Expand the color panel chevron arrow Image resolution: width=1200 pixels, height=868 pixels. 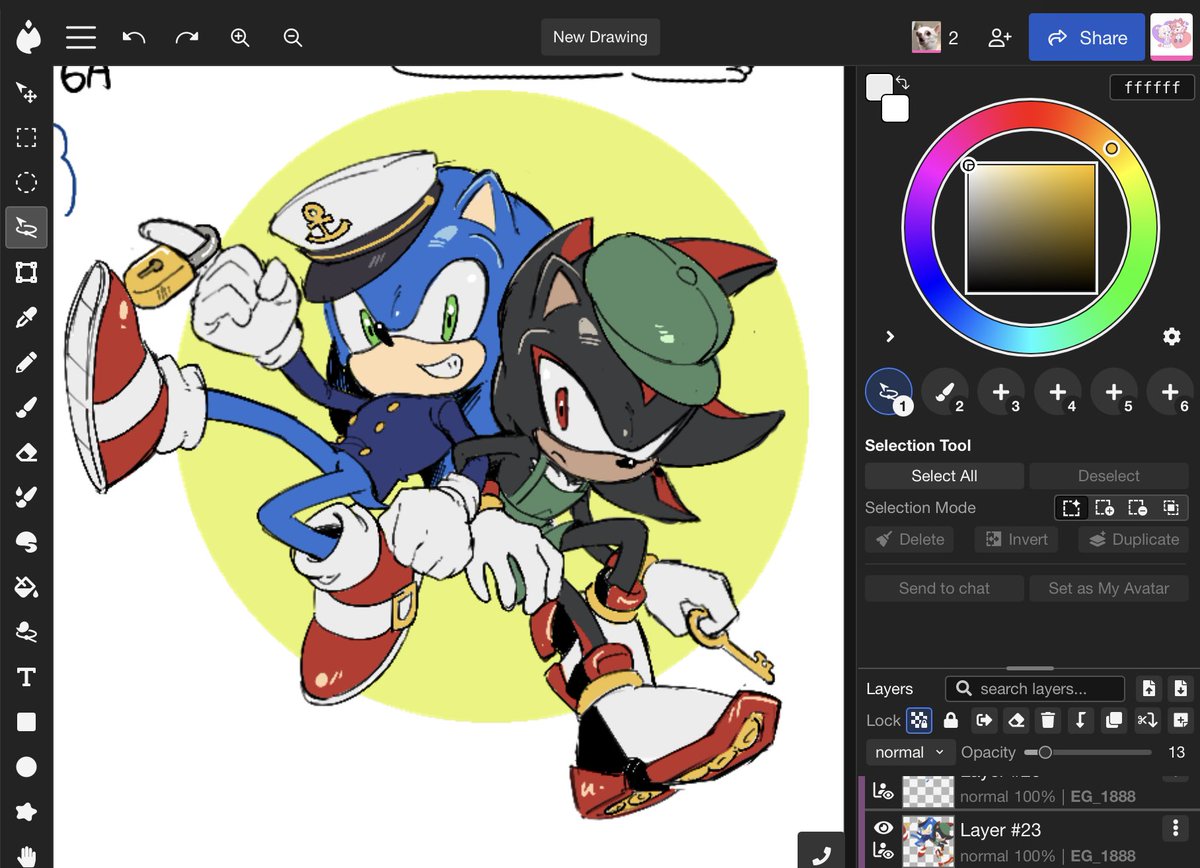coord(890,336)
